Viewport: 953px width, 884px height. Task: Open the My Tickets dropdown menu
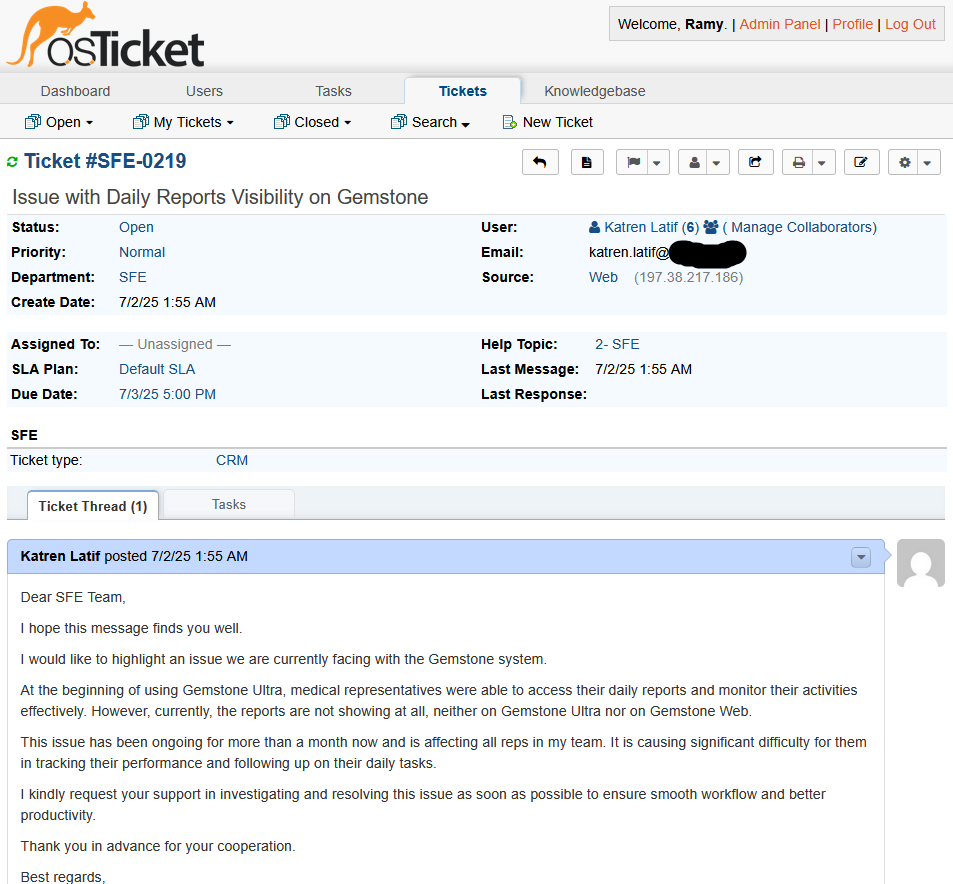(x=183, y=122)
